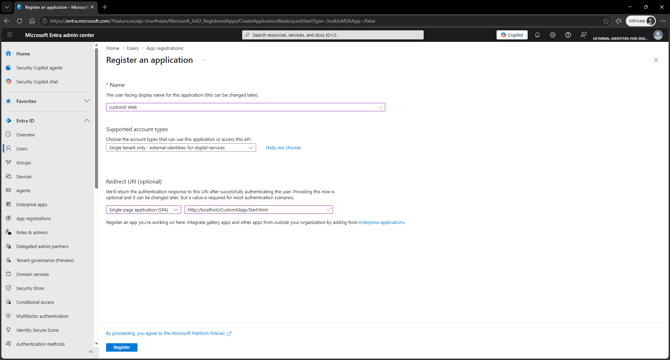
Task: Close the Register an application tab
Action: [x=92, y=7]
